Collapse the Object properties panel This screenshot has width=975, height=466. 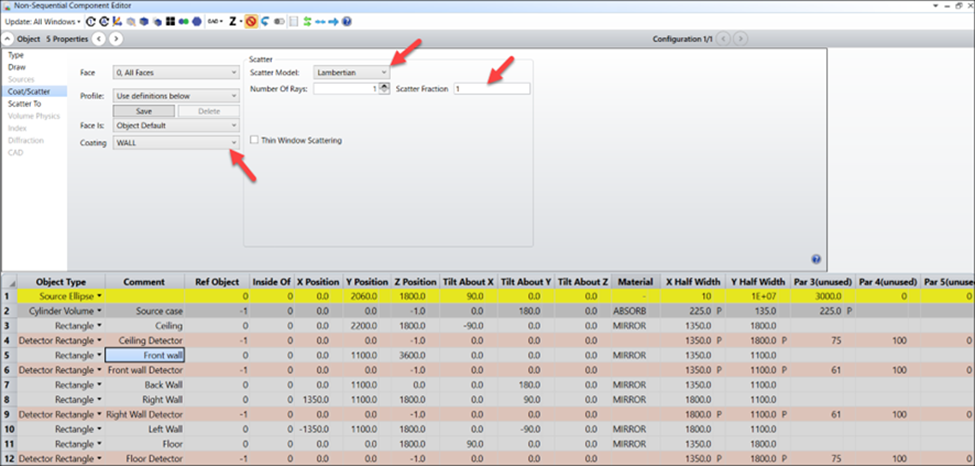pyautogui.click(x=8, y=39)
